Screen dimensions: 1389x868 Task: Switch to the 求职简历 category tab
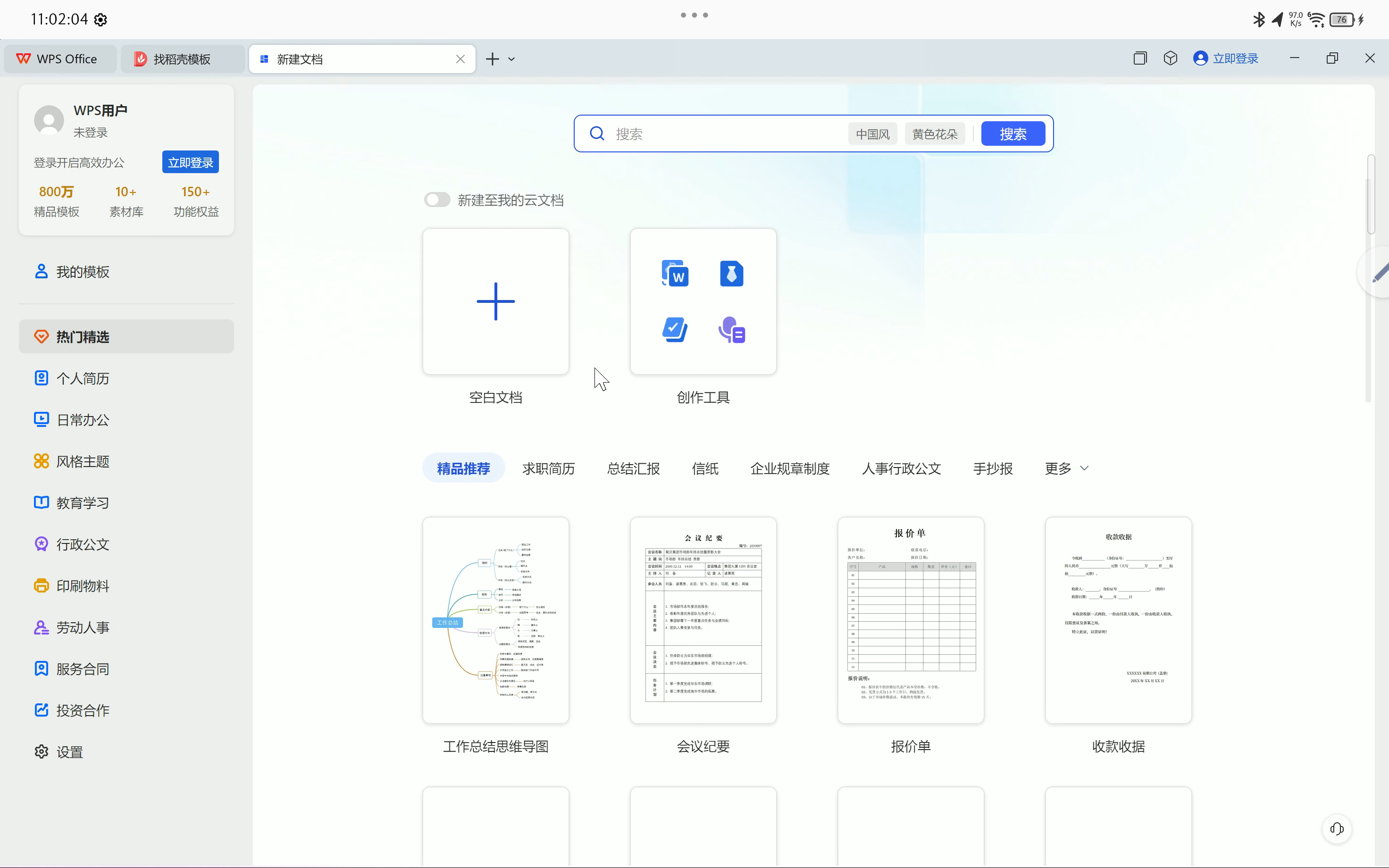coord(548,468)
